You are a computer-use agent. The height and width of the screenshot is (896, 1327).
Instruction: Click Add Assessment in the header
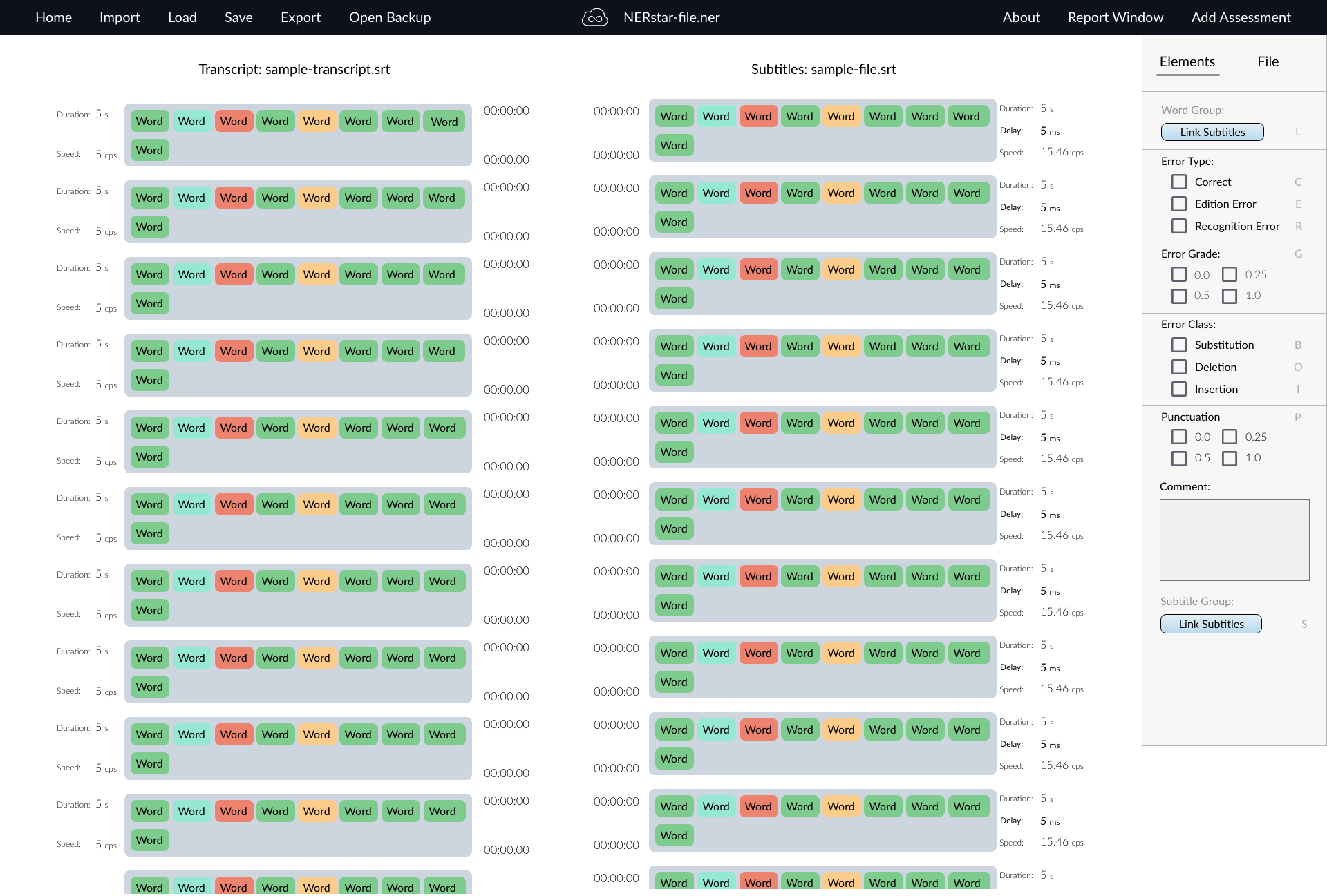point(1241,17)
